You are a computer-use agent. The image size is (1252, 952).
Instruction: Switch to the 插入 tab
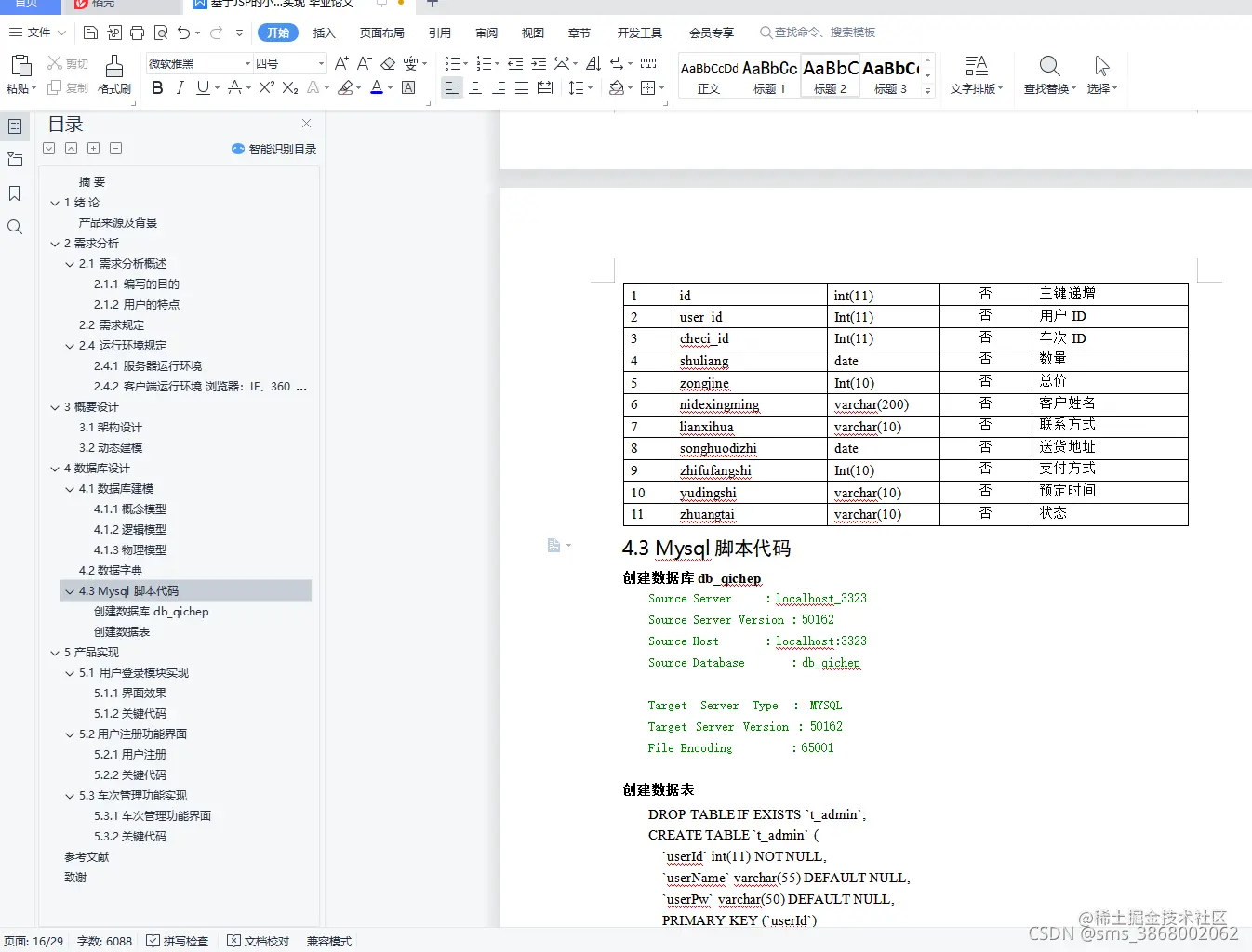click(324, 33)
